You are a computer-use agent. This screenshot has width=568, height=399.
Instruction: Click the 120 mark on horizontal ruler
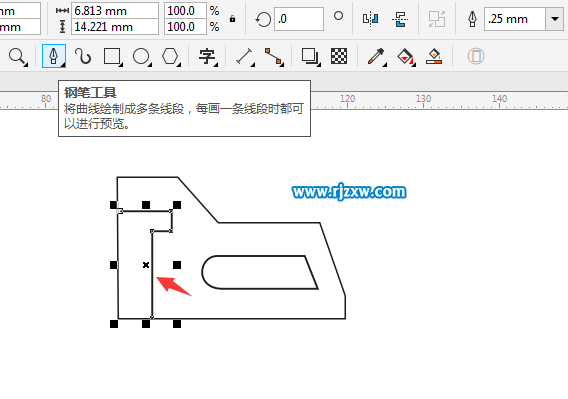tap(347, 99)
